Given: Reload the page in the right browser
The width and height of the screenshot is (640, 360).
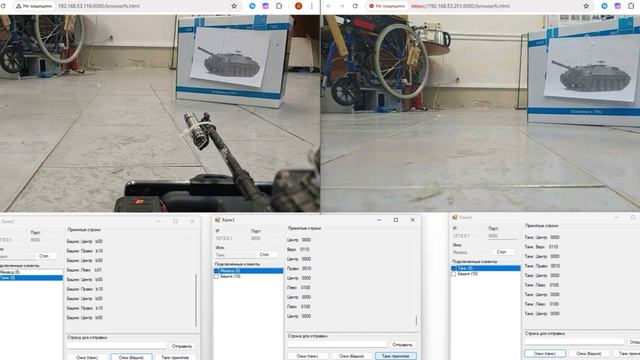Looking at the screenshot, I should click(355, 6).
